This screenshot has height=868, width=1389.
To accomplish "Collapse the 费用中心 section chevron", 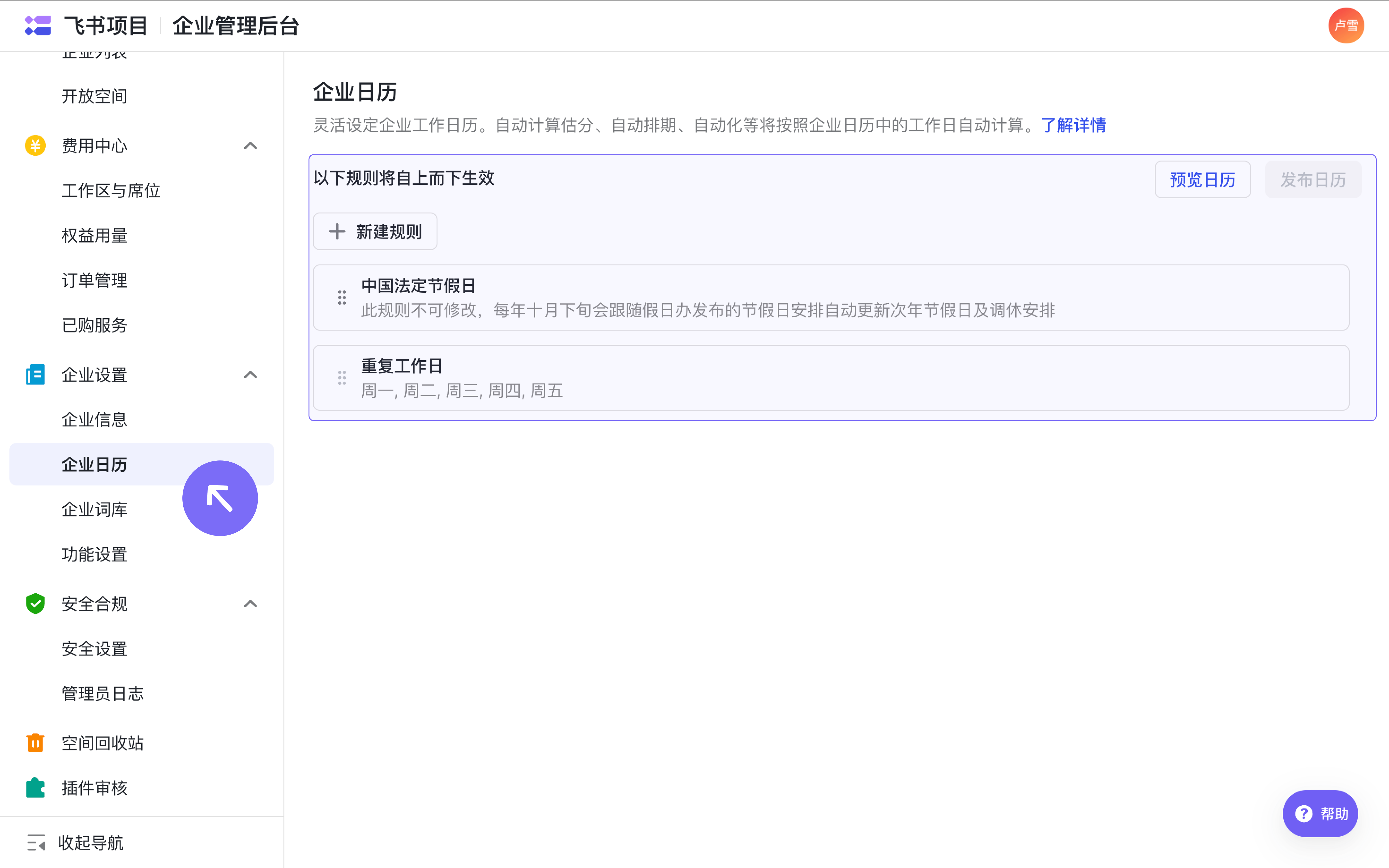I will (250, 146).
